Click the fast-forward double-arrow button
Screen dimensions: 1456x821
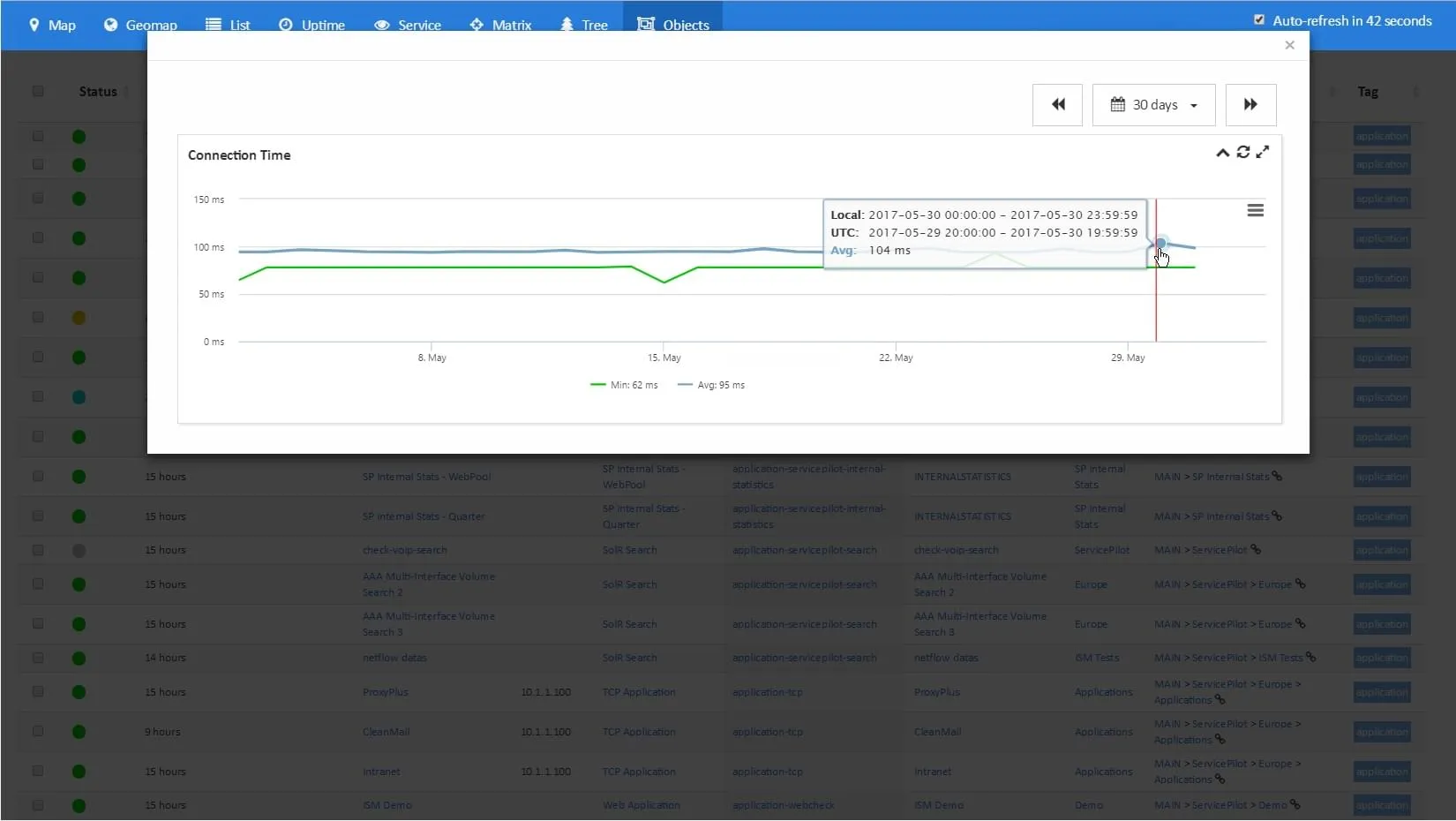click(1250, 105)
